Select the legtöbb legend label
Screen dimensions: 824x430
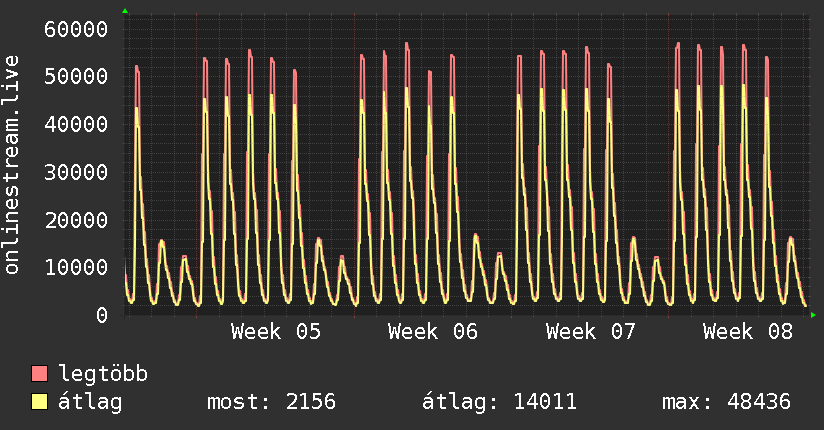pyautogui.click(x=103, y=374)
